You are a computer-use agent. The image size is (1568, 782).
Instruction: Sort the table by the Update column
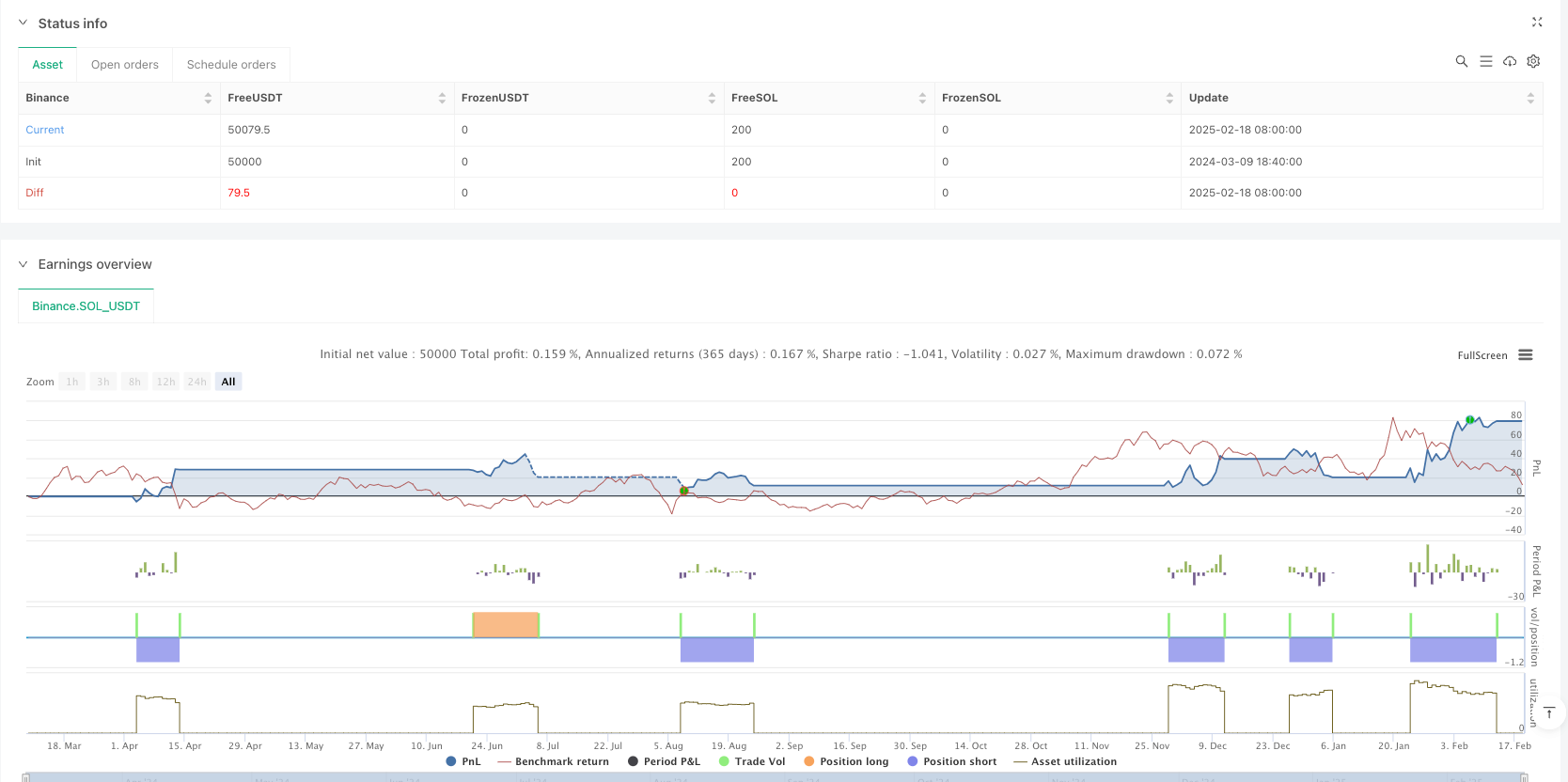coord(1529,98)
